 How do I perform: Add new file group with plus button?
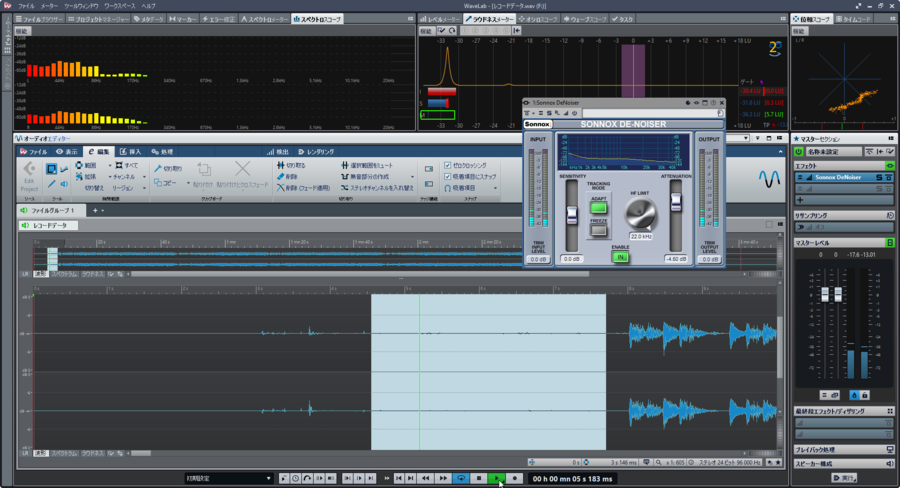[95, 211]
